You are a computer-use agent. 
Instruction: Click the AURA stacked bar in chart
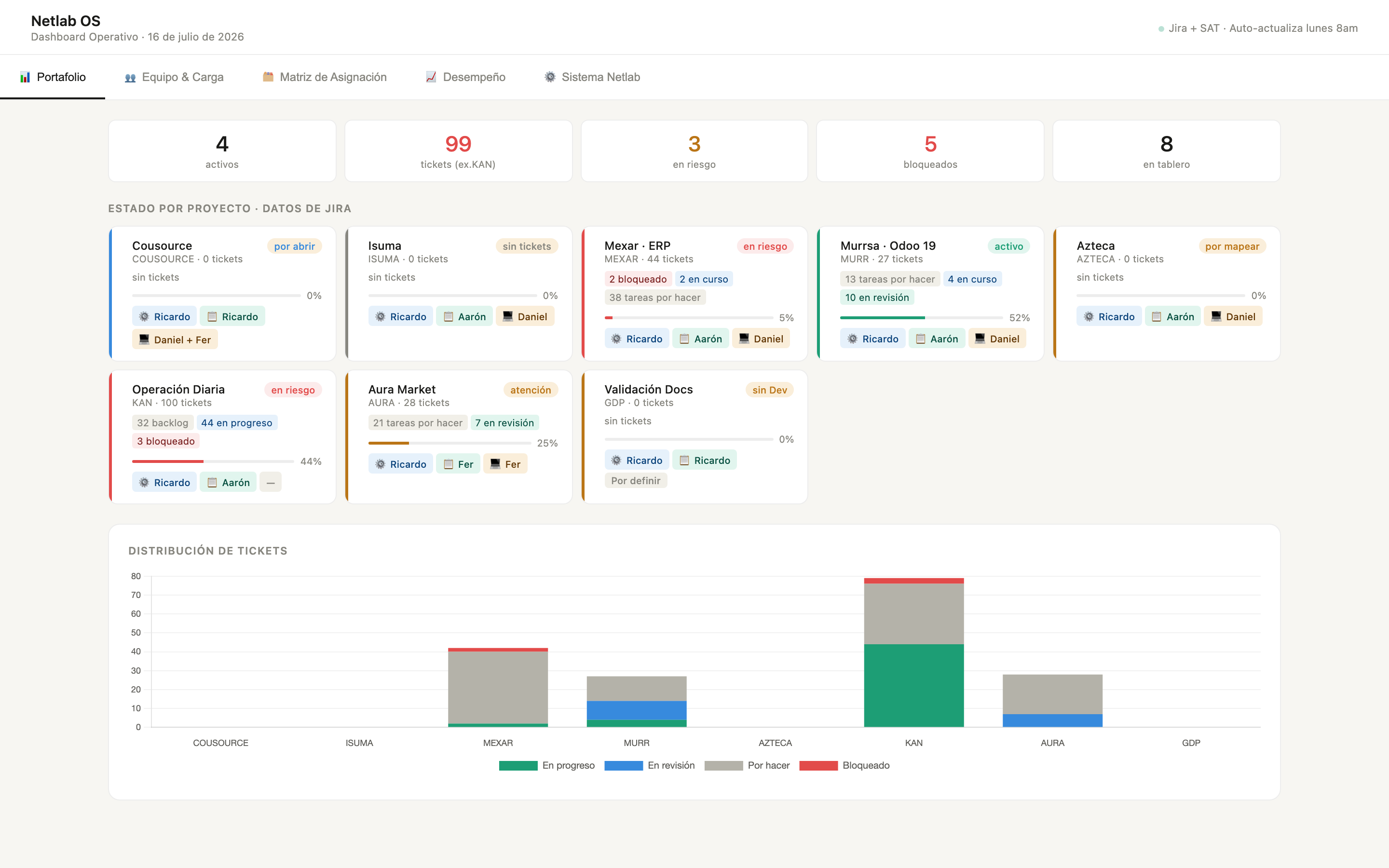[x=1052, y=700]
